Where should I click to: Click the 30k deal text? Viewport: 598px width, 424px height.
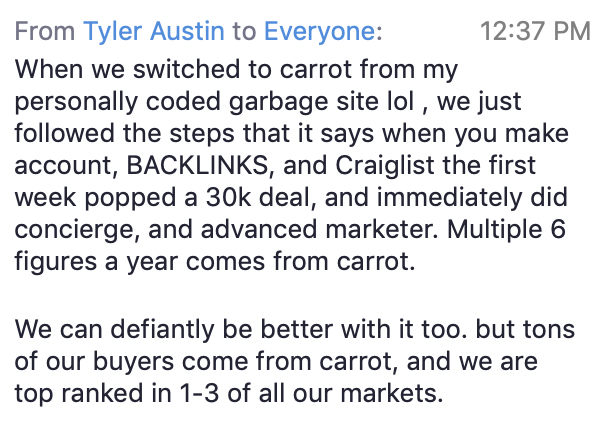[261, 198]
